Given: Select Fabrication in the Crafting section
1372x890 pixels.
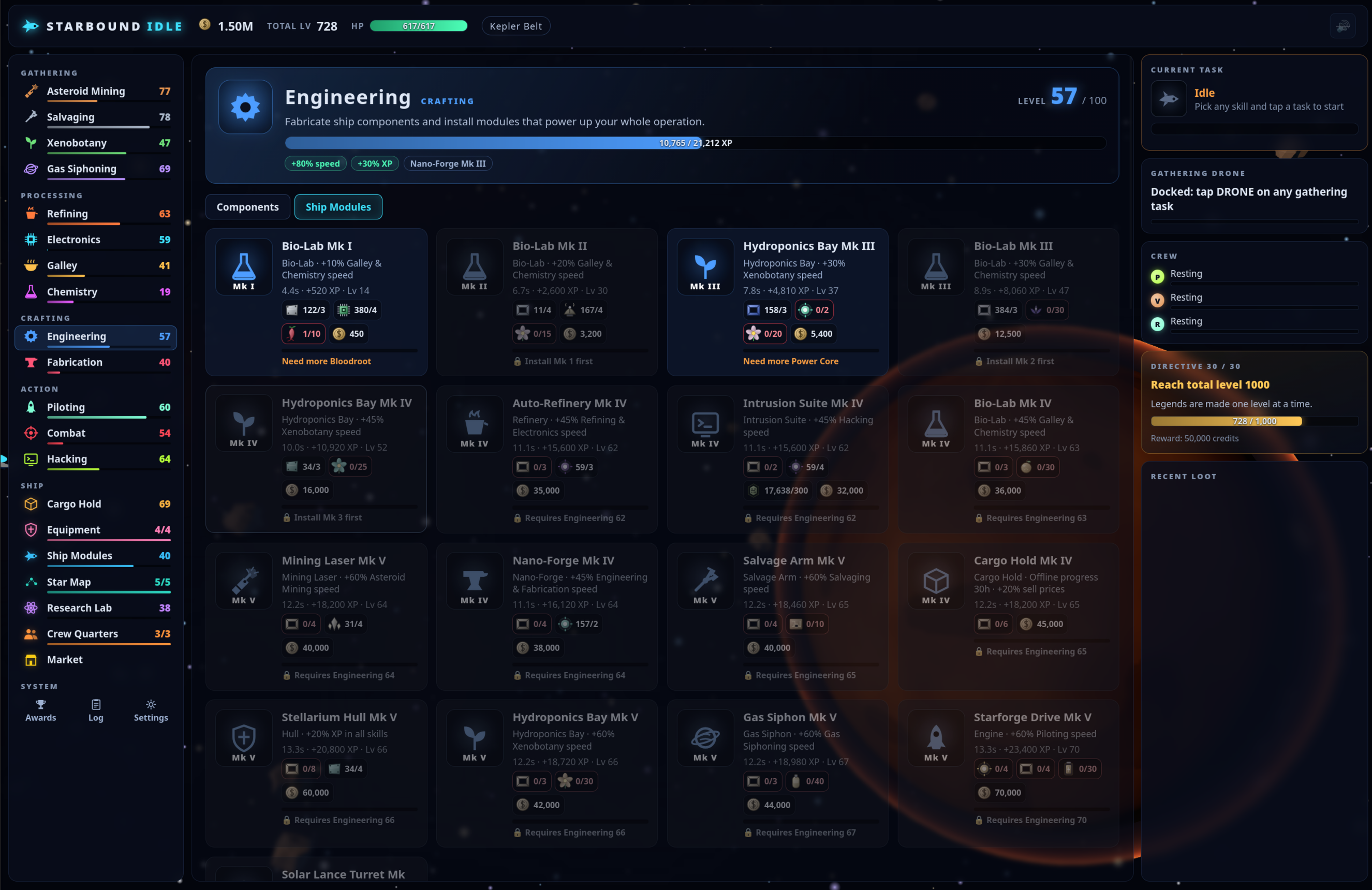Looking at the screenshot, I should coord(96,363).
